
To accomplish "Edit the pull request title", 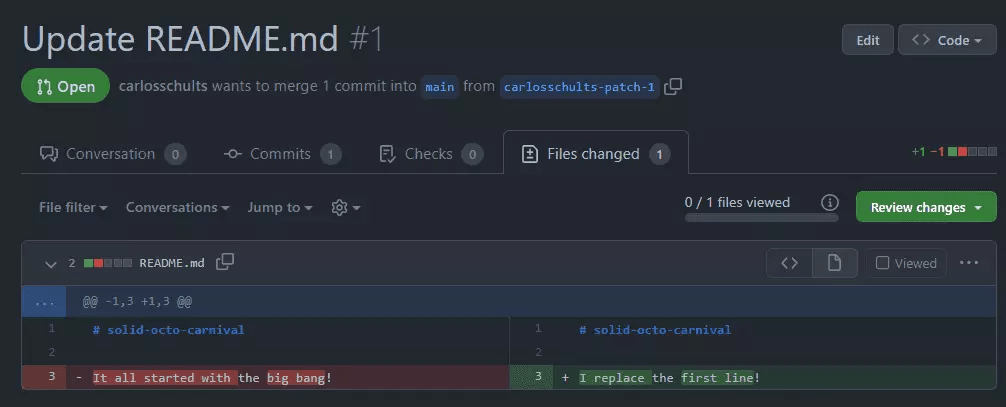I will (x=867, y=40).
